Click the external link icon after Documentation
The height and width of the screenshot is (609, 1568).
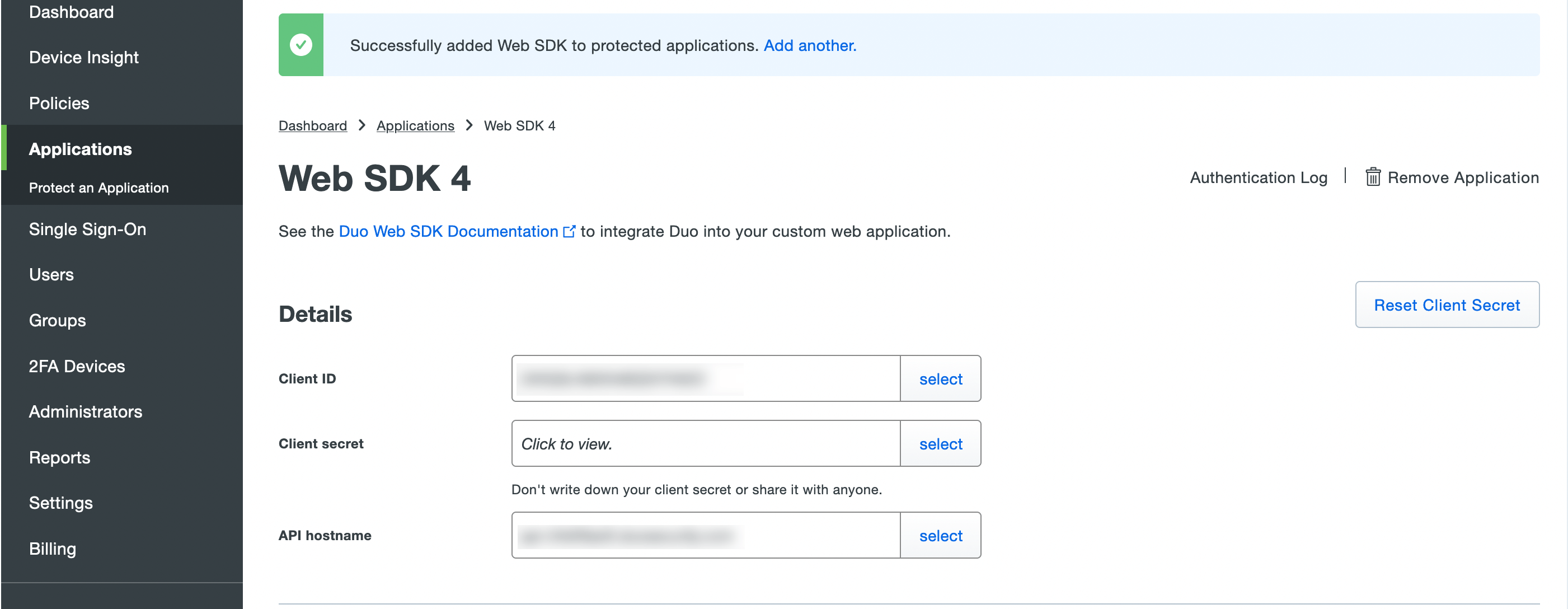(x=569, y=231)
